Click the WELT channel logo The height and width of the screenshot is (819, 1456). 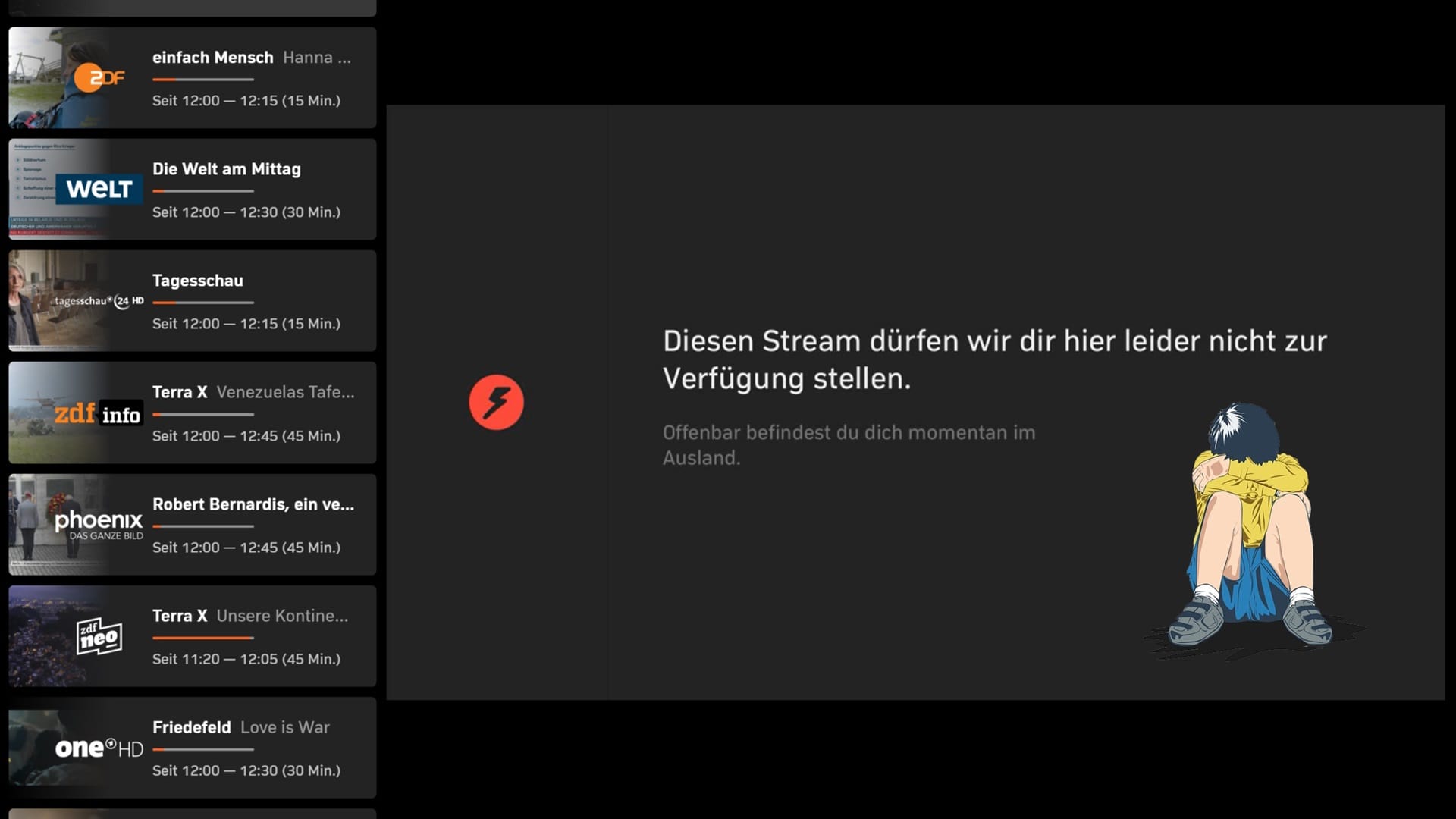99,189
